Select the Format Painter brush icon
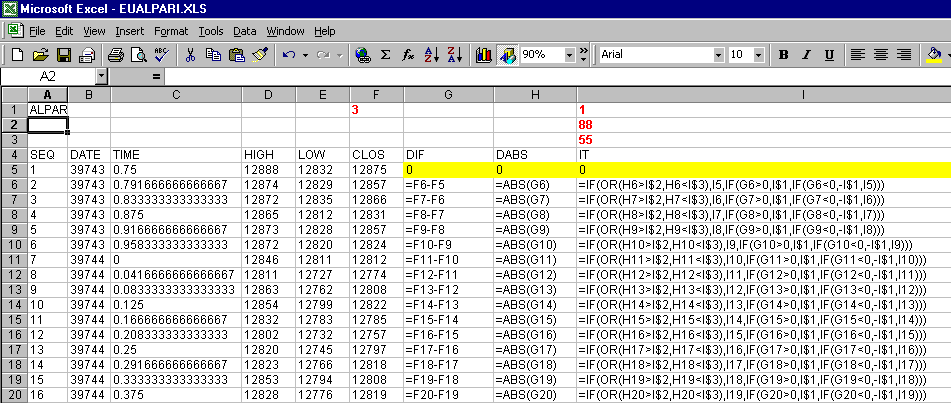951x403 pixels. (x=259, y=54)
